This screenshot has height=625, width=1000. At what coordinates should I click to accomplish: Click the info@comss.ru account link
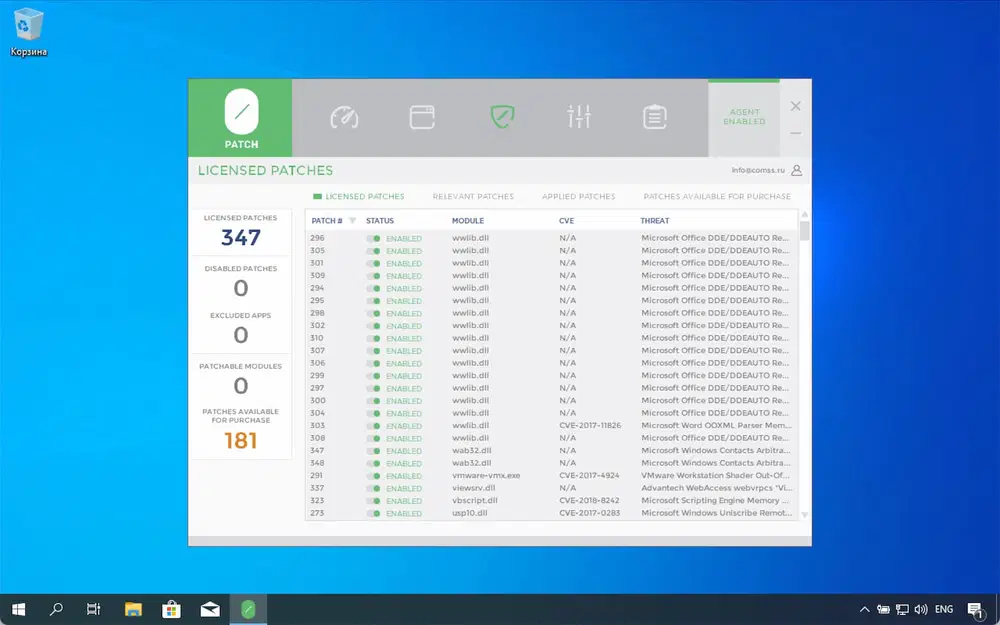click(758, 170)
